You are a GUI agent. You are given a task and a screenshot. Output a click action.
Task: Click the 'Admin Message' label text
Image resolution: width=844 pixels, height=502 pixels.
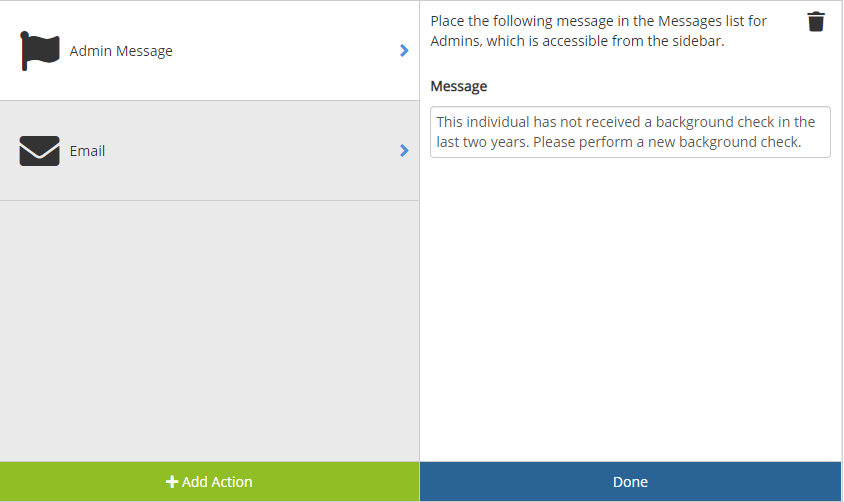point(121,51)
